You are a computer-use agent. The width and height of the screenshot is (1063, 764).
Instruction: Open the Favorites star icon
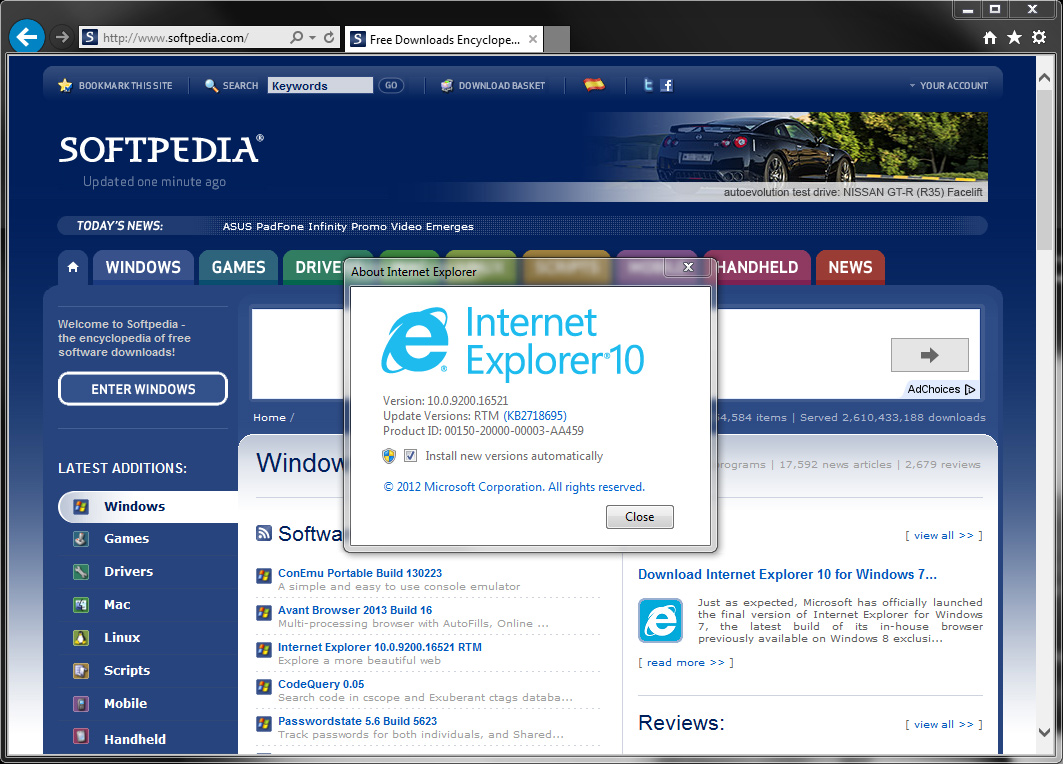(1014, 37)
